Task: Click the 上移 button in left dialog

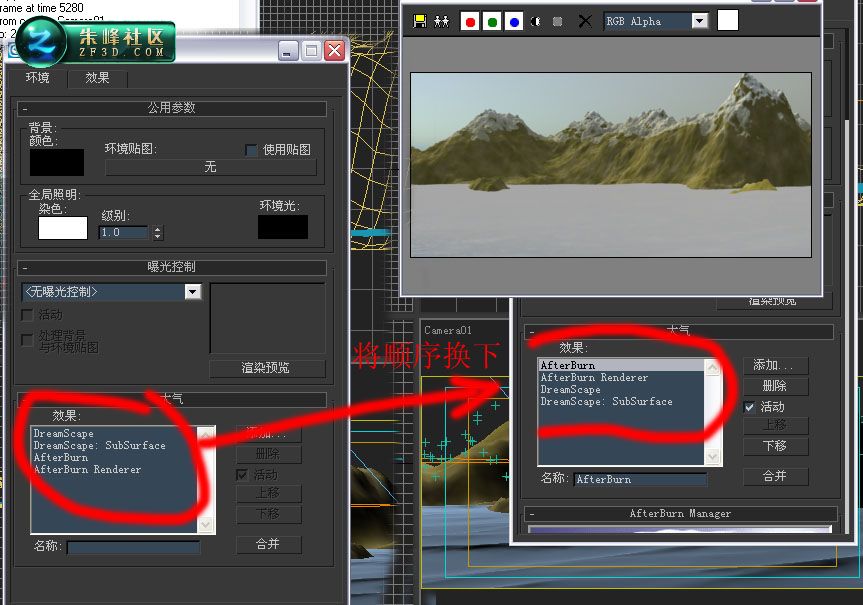Action: pos(269,494)
